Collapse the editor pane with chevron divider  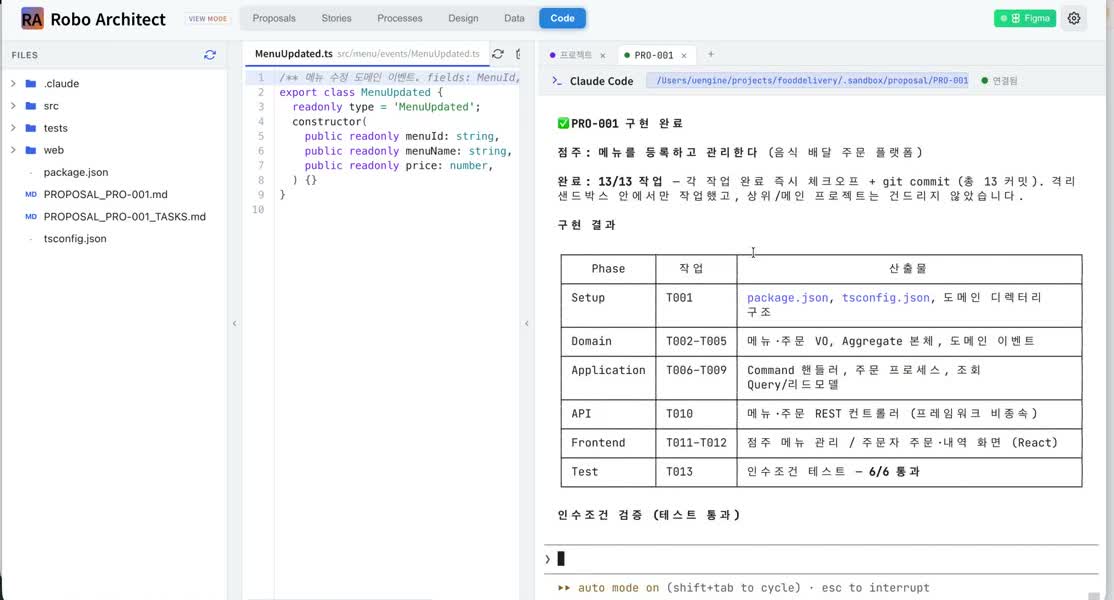click(x=526, y=323)
